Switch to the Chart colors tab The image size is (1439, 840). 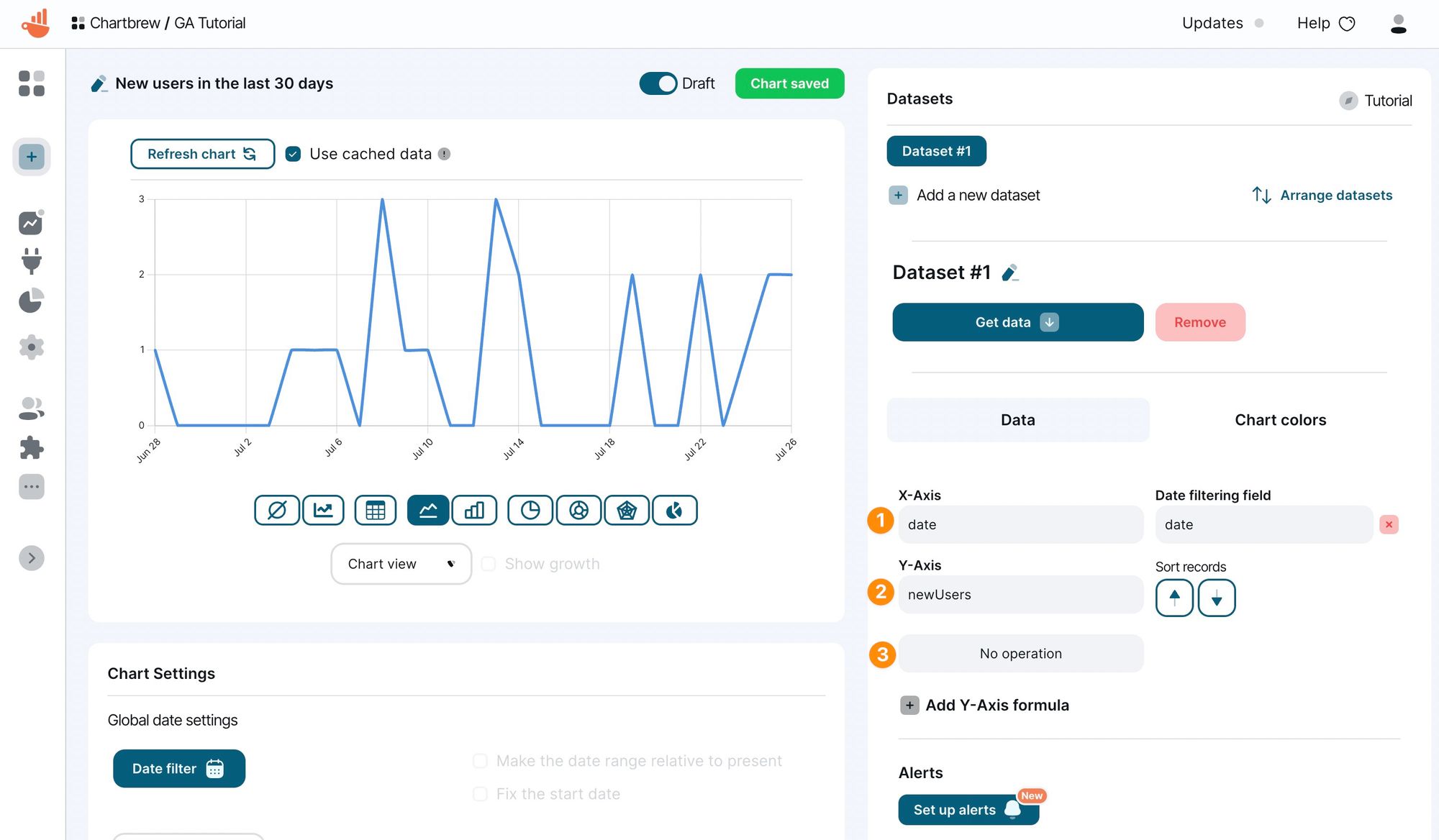pos(1280,419)
